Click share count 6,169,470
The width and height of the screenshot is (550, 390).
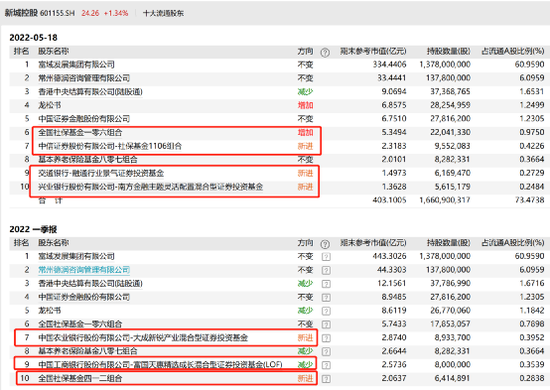(452, 173)
